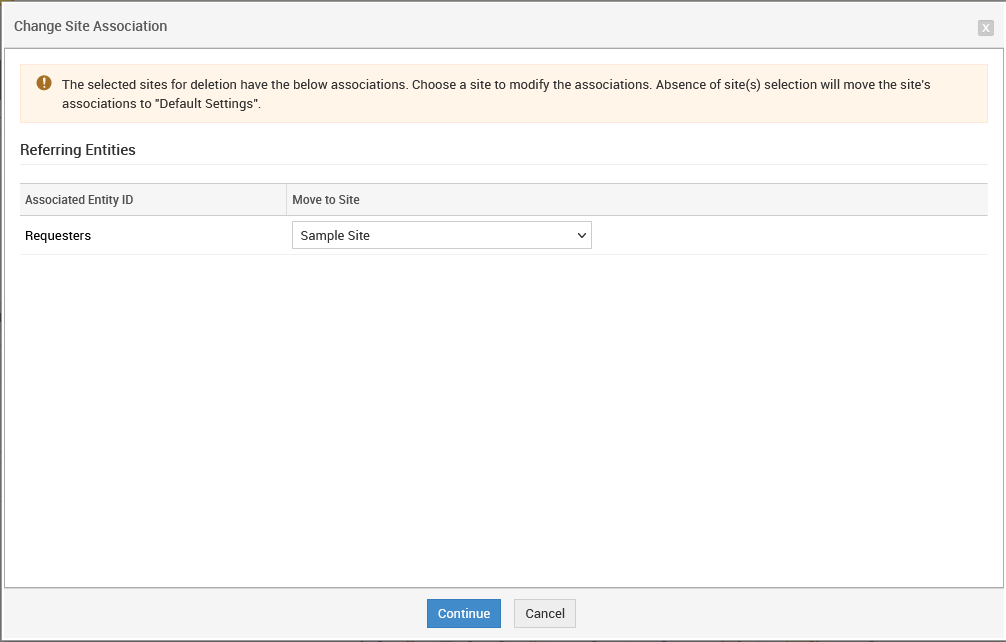Click the Referring Entities section heading
Image resolution: width=1006 pixels, height=642 pixels.
click(78, 150)
